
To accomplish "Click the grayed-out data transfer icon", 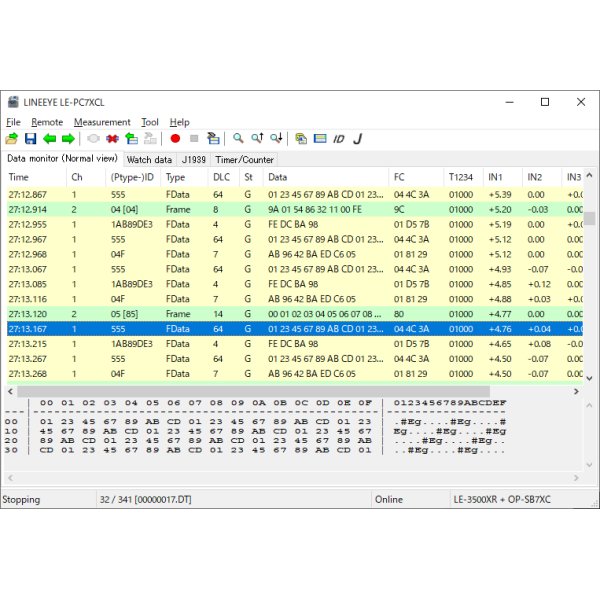I will pos(150,139).
